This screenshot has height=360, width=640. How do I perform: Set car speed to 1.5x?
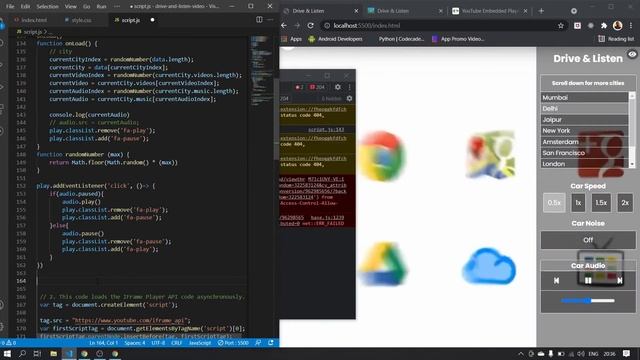(x=601, y=203)
